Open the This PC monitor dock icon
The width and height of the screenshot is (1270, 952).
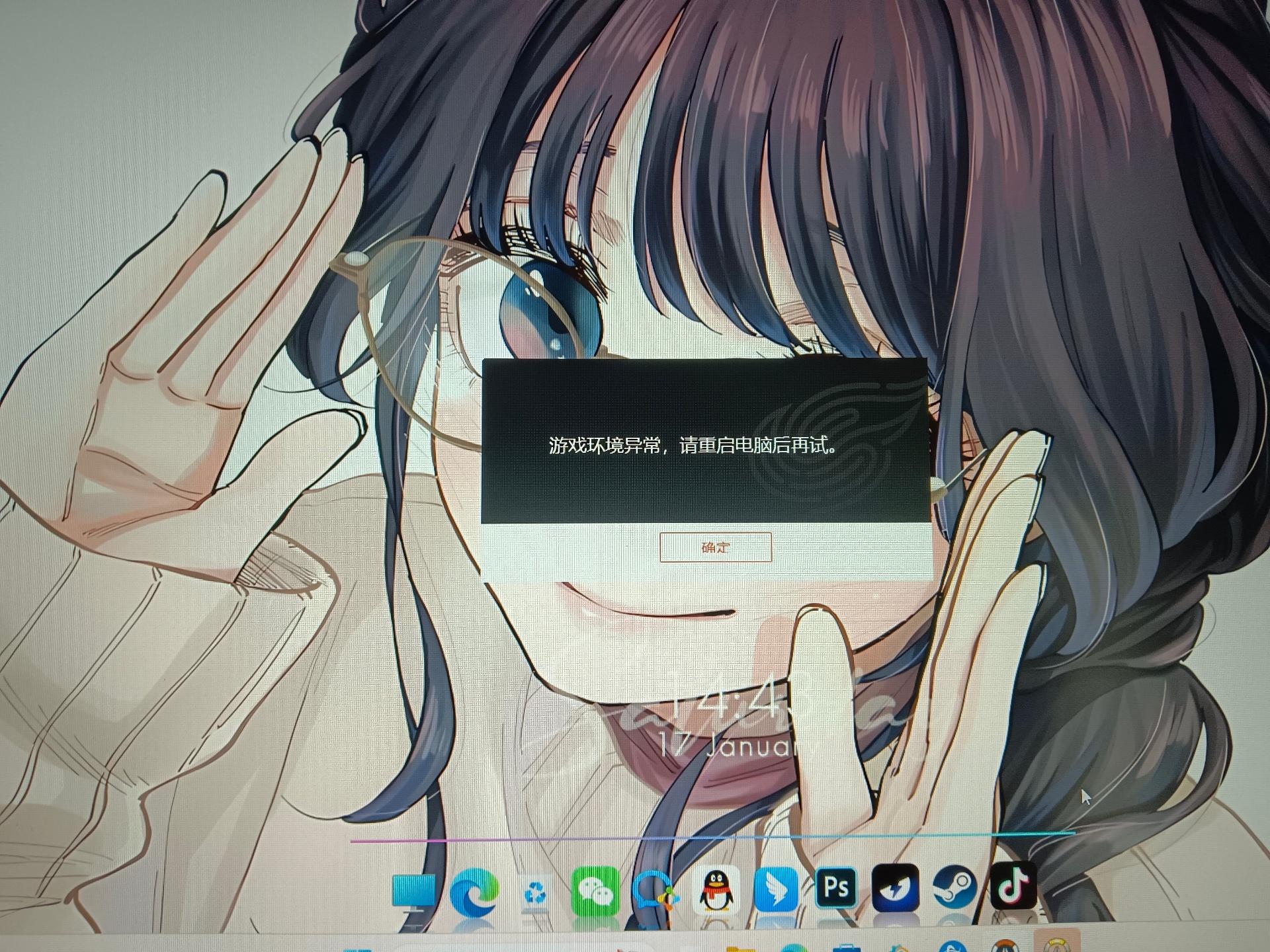(413, 891)
